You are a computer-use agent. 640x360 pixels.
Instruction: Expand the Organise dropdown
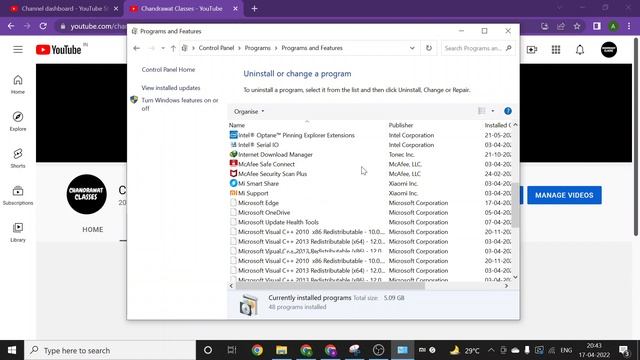point(249,111)
